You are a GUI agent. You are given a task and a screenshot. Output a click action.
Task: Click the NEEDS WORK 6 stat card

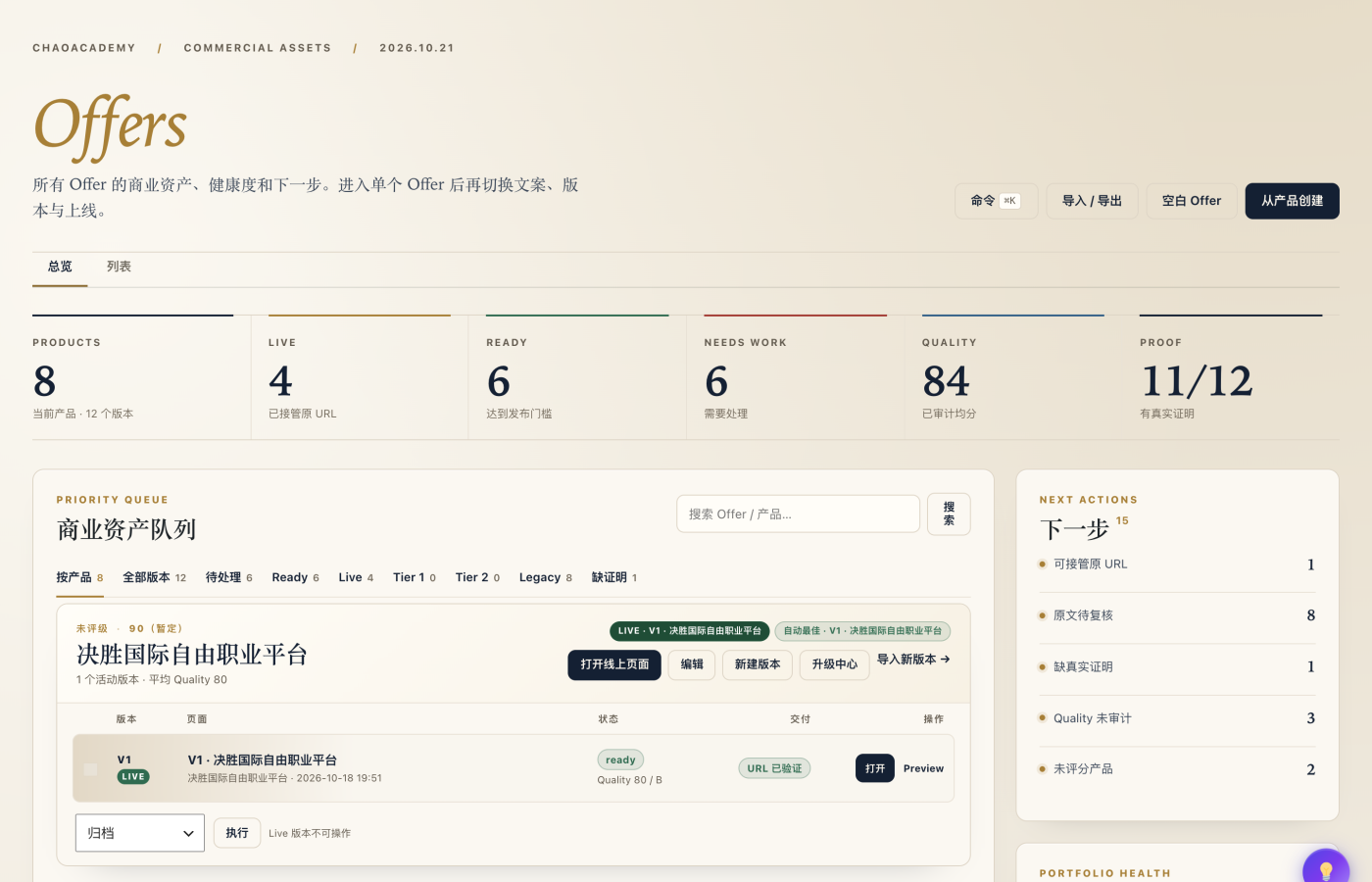795,377
